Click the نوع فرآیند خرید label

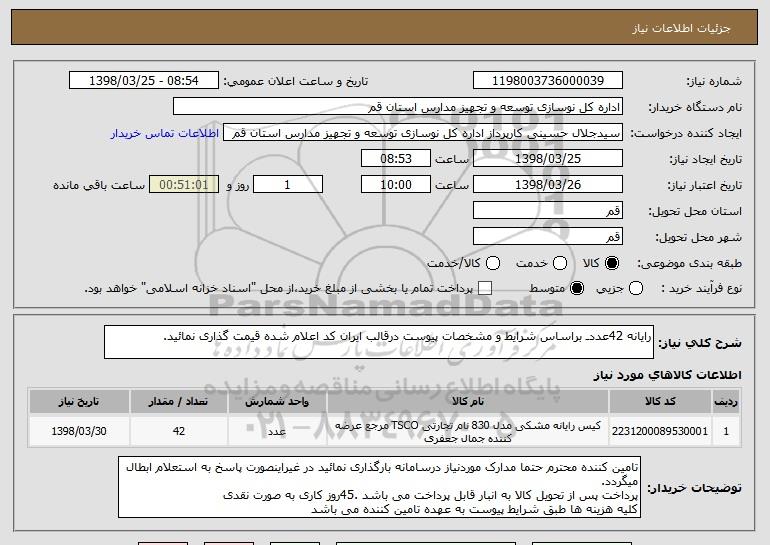coord(701,289)
